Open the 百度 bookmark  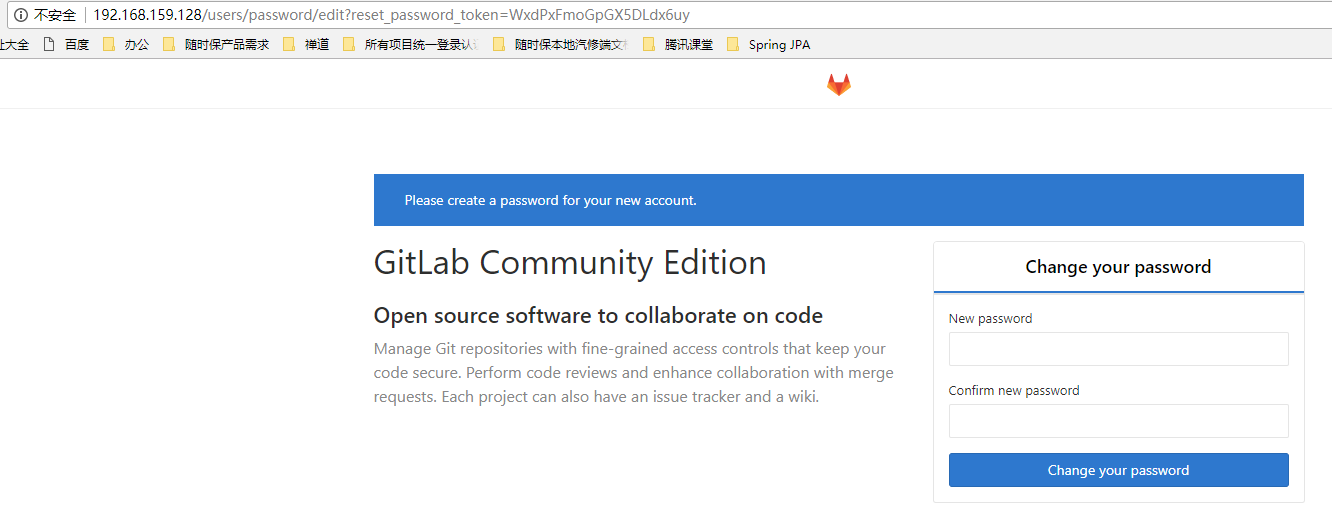pyautogui.click(x=66, y=44)
